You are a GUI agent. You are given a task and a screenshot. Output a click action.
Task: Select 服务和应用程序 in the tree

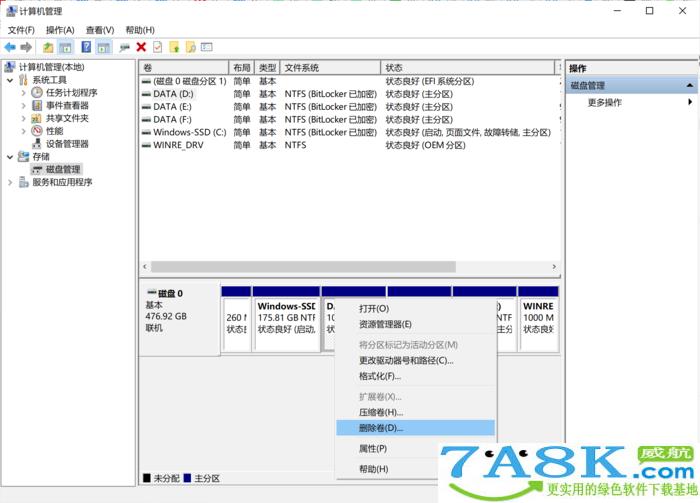62,182
